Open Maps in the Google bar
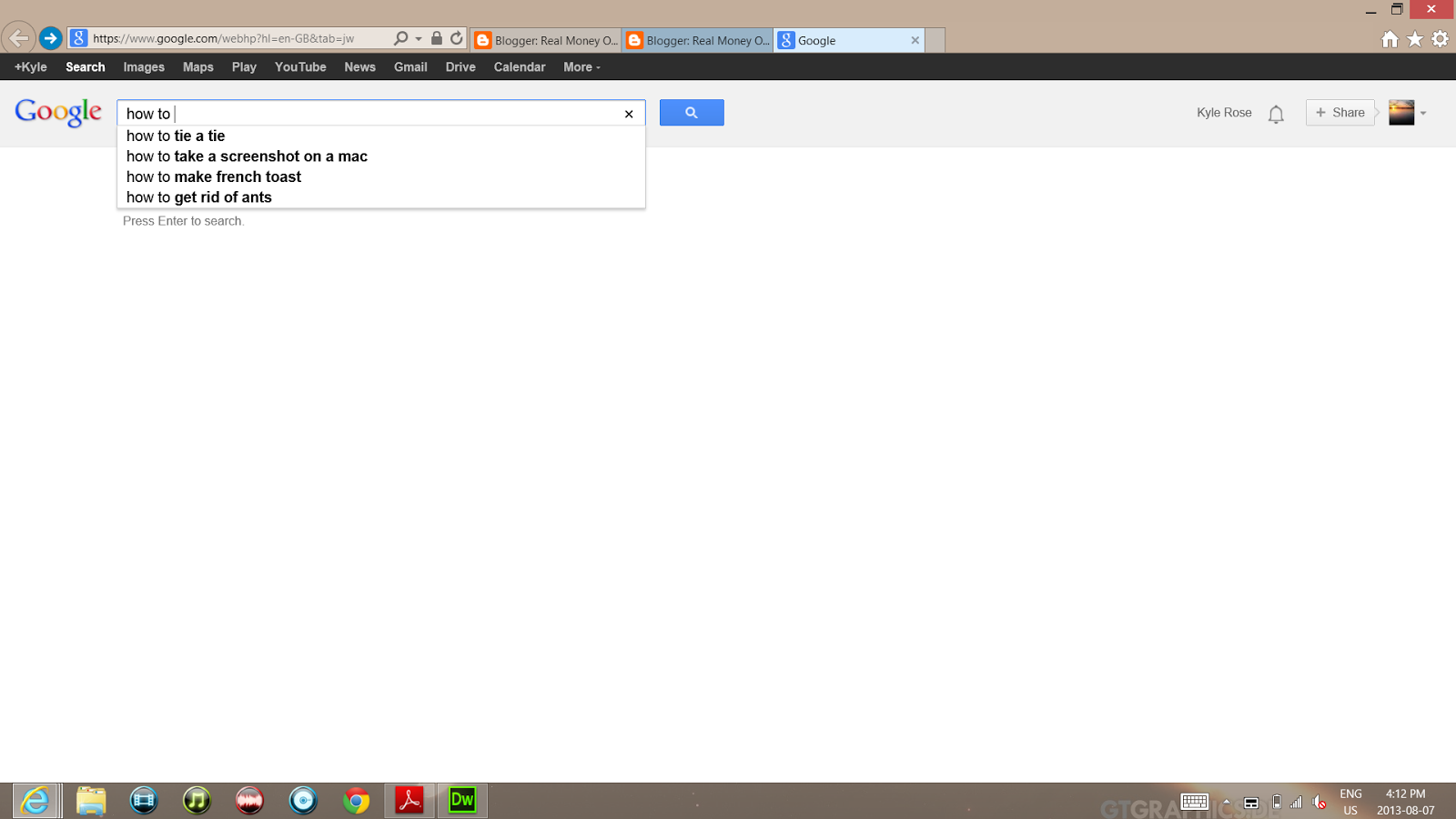The height and width of the screenshot is (819, 1456). (198, 66)
